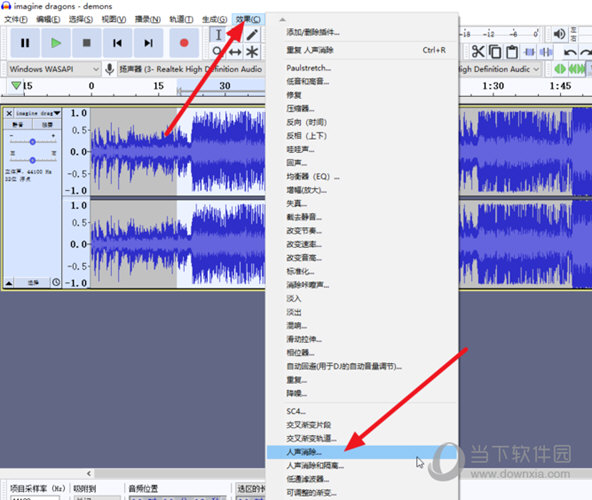Click the Pause transport button

click(25, 43)
